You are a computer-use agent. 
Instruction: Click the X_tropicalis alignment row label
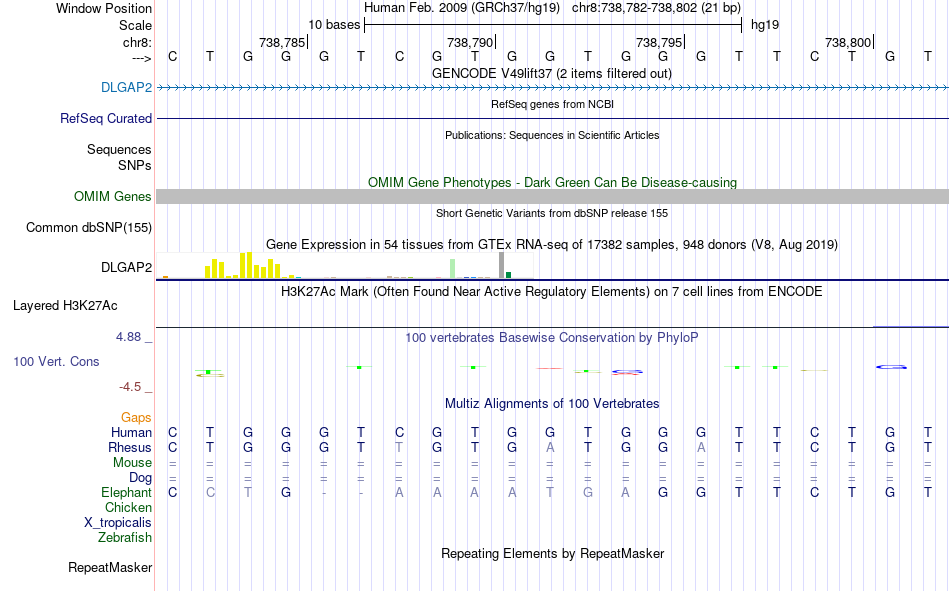point(118,523)
